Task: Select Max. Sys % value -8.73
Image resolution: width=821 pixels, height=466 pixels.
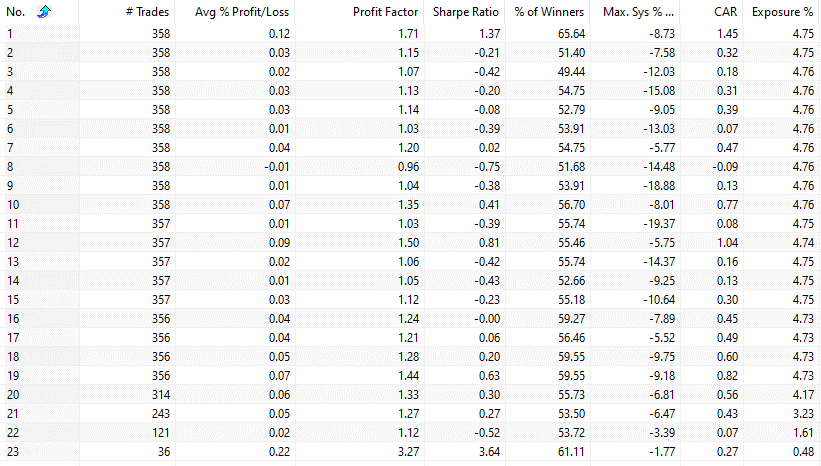Action: [x=662, y=34]
